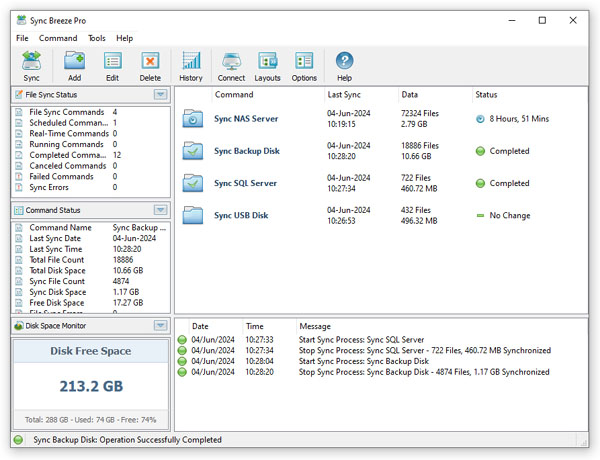Click the Failed Commands row icon
The image size is (600, 460).
click(x=19, y=176)
